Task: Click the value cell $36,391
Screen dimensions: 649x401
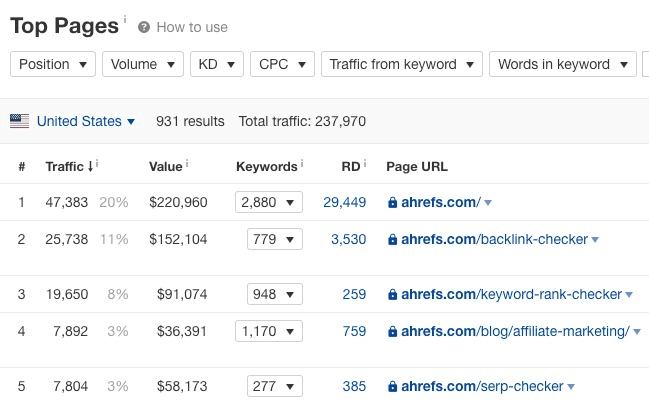Action: point(182,331)
